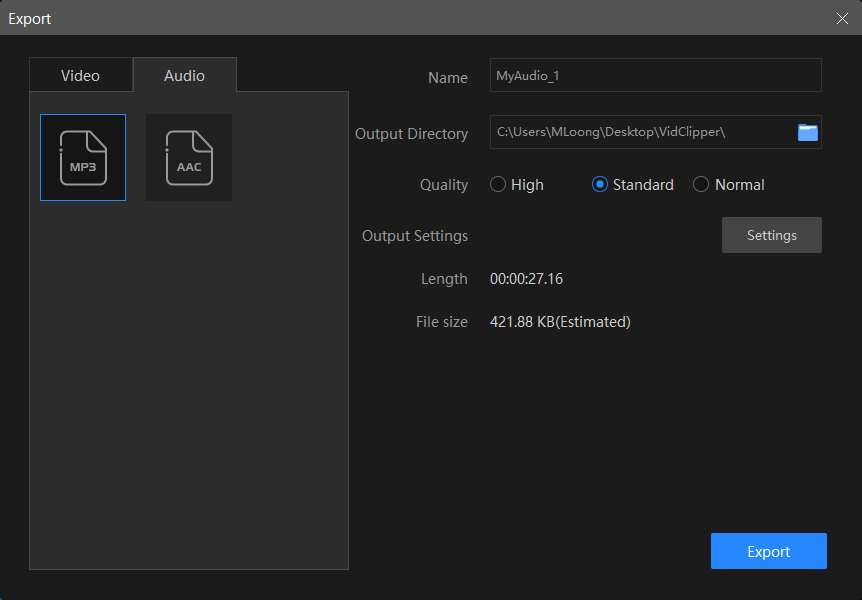The width and height of the screenshot is (862, 600).
Task: Click the Output Directory label
Action: tap(411, 134)
